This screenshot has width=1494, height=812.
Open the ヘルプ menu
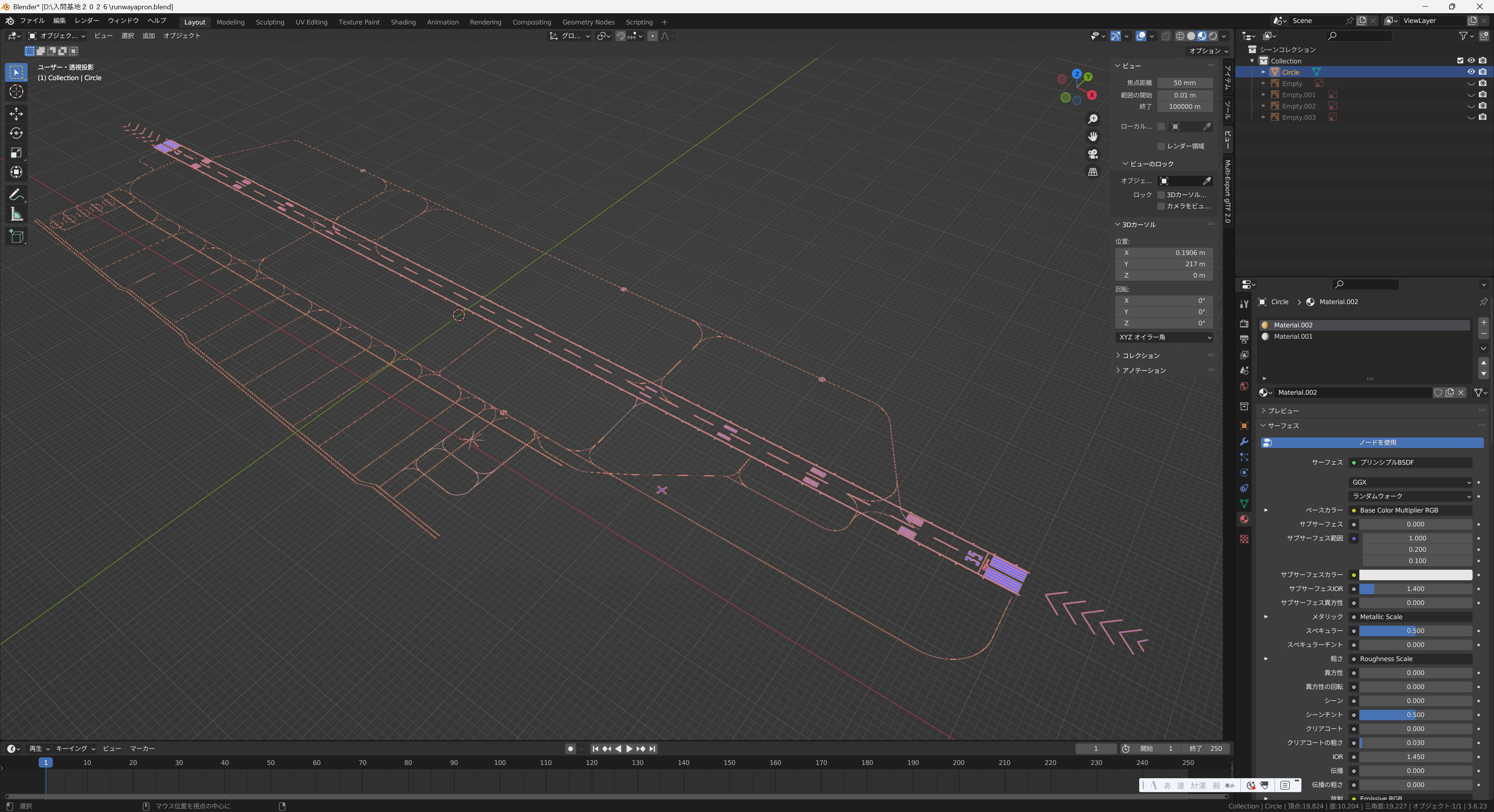[x=156, y=21]
